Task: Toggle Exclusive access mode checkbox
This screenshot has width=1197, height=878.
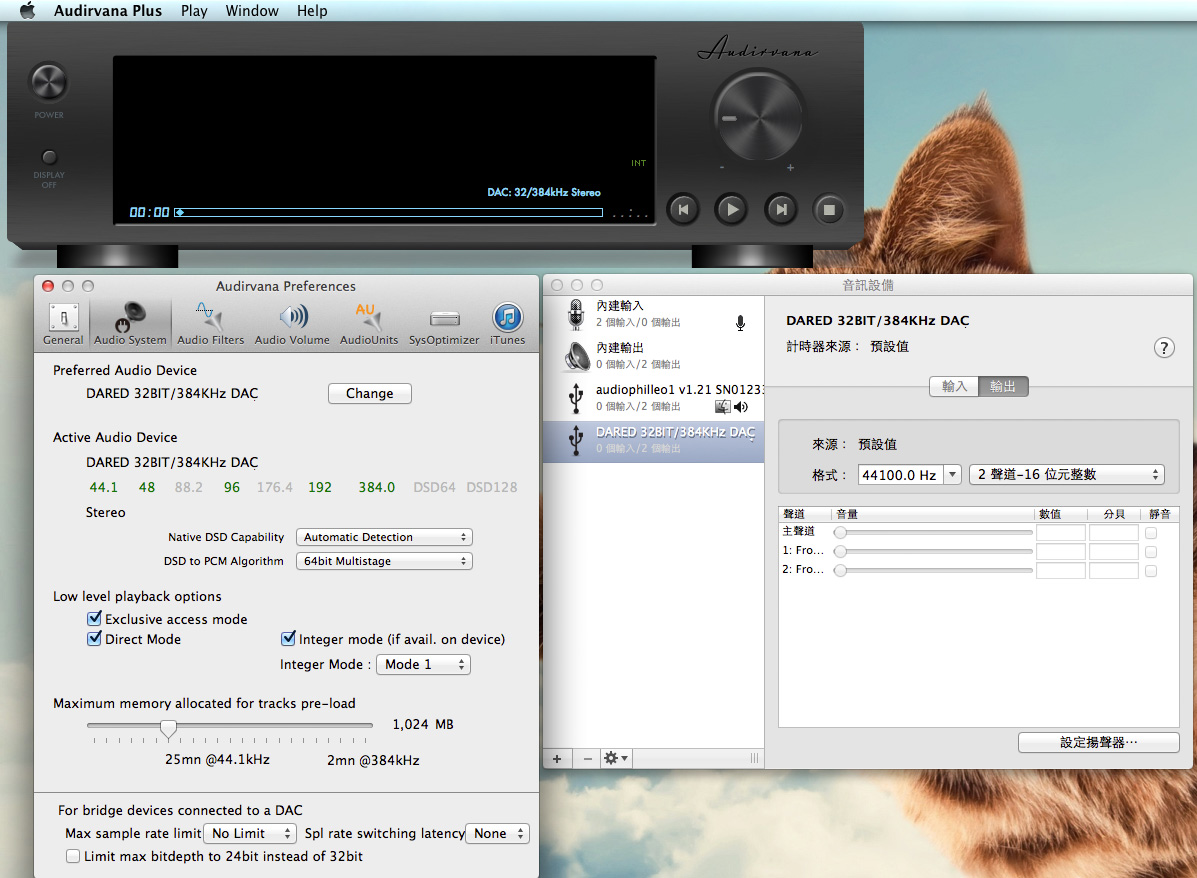Action: (95, 618)
